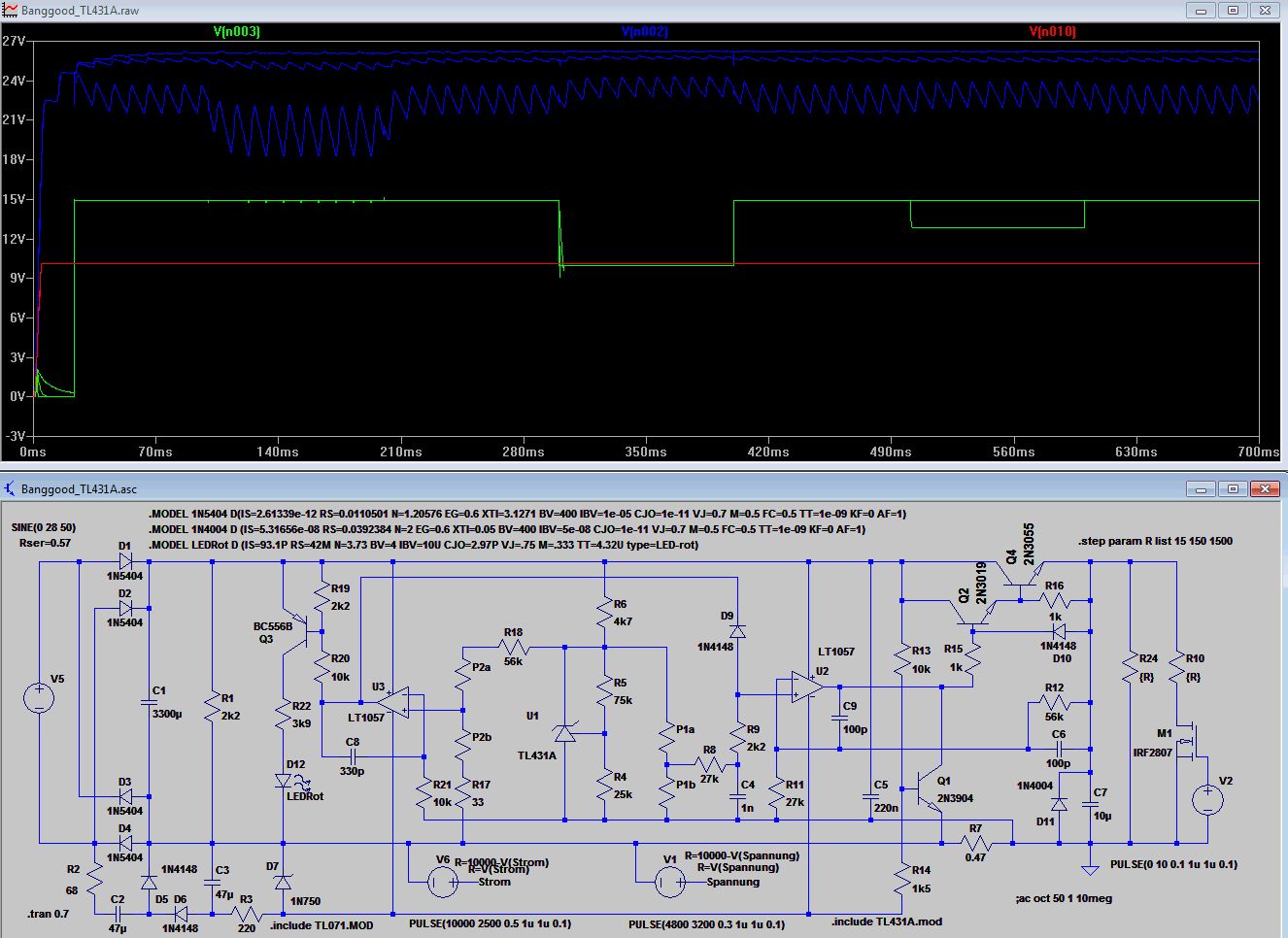Click the waveform window icon beside Banggood_TL431A.raw

10,11
